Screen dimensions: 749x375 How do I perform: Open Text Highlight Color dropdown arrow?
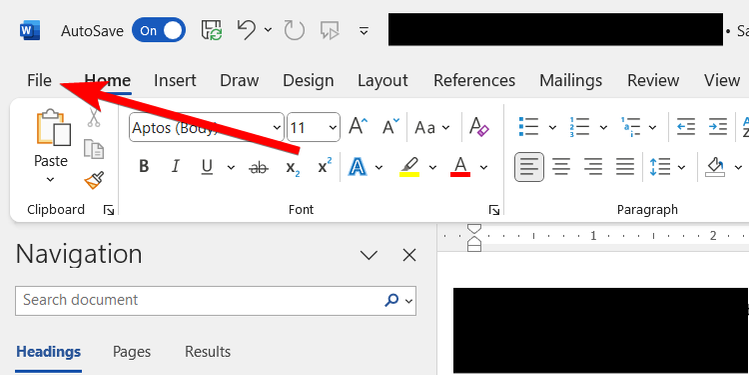432,167
